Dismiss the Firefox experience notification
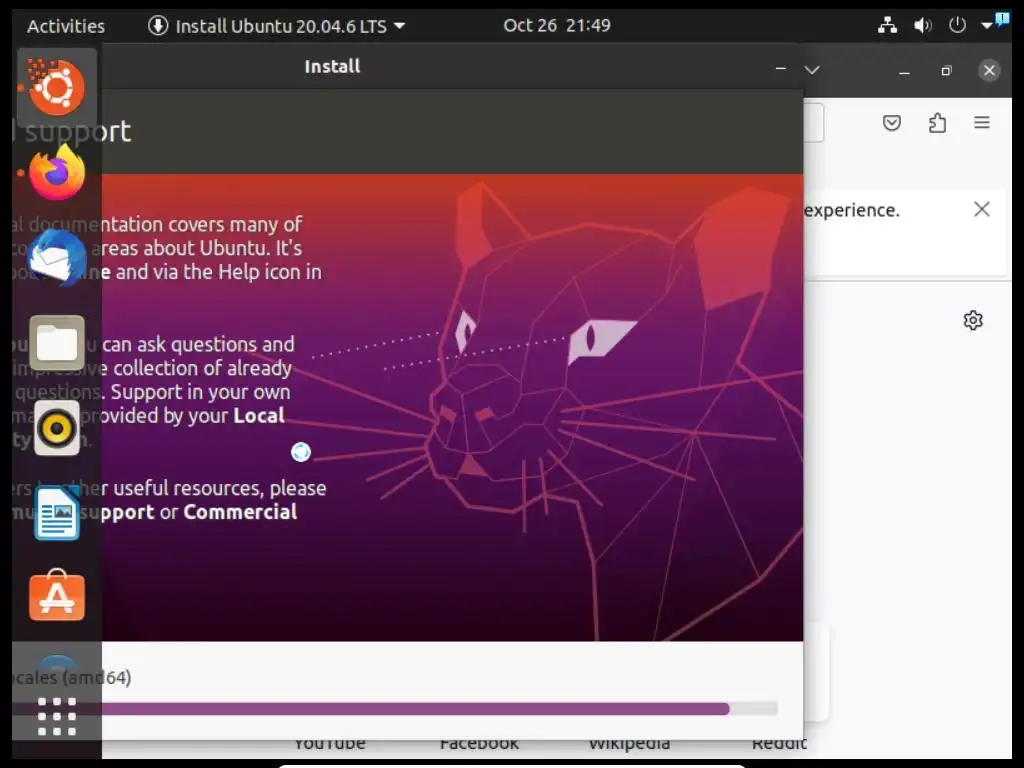The width and height of the screenshot is (1024, 768). pyautogui.click(x=981, y=209)
